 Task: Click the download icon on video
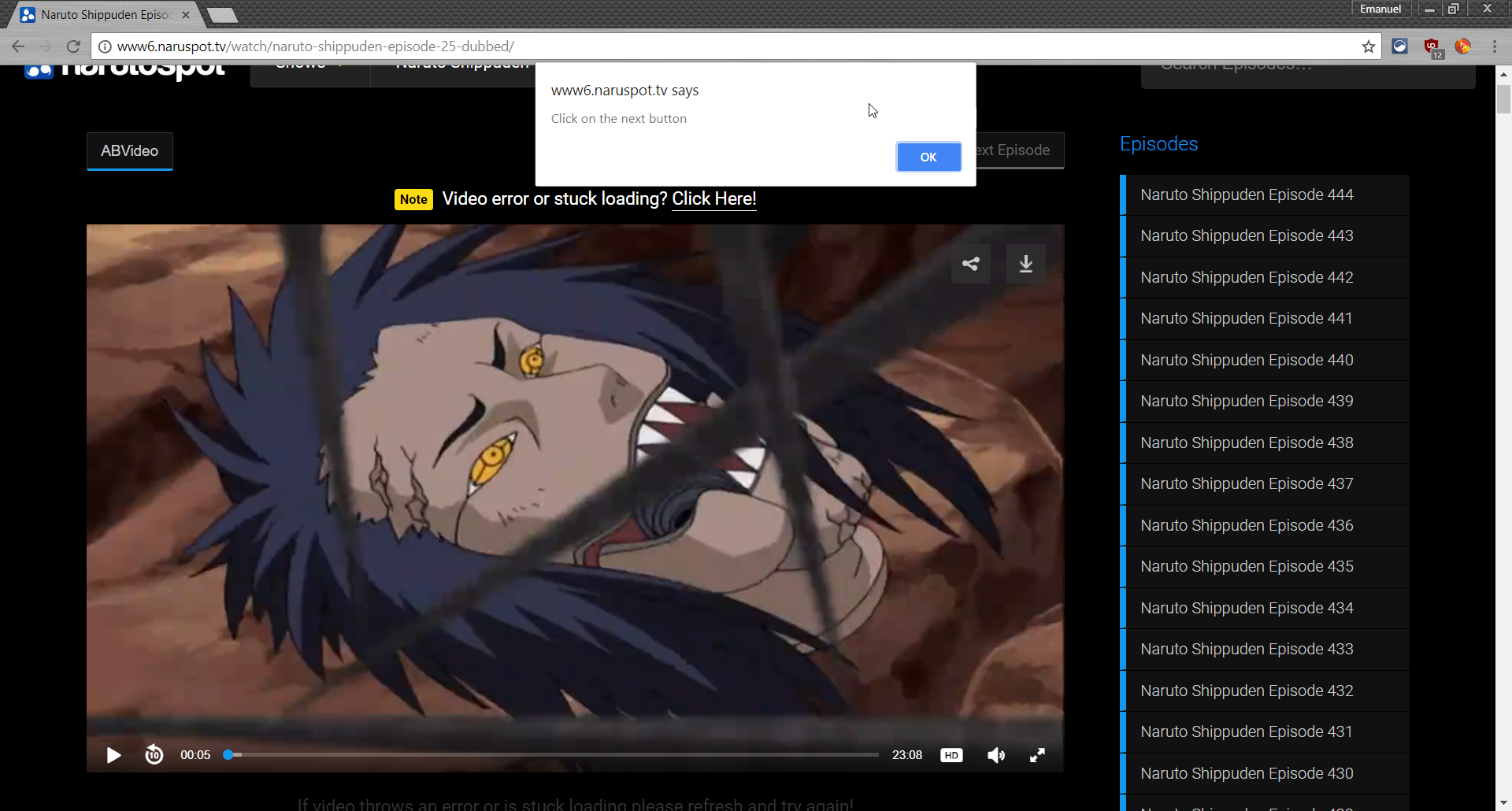click(1025, 264)
